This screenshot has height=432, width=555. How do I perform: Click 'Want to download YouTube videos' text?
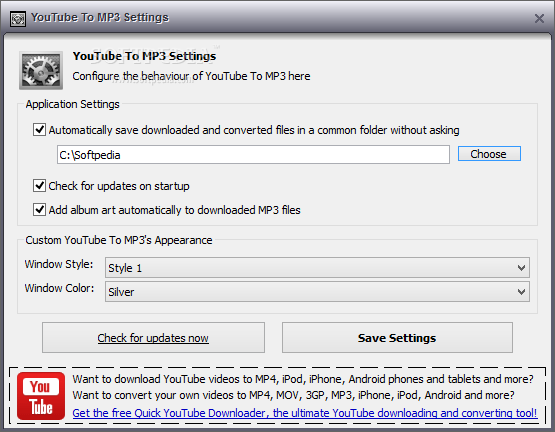tap(303, 379)
